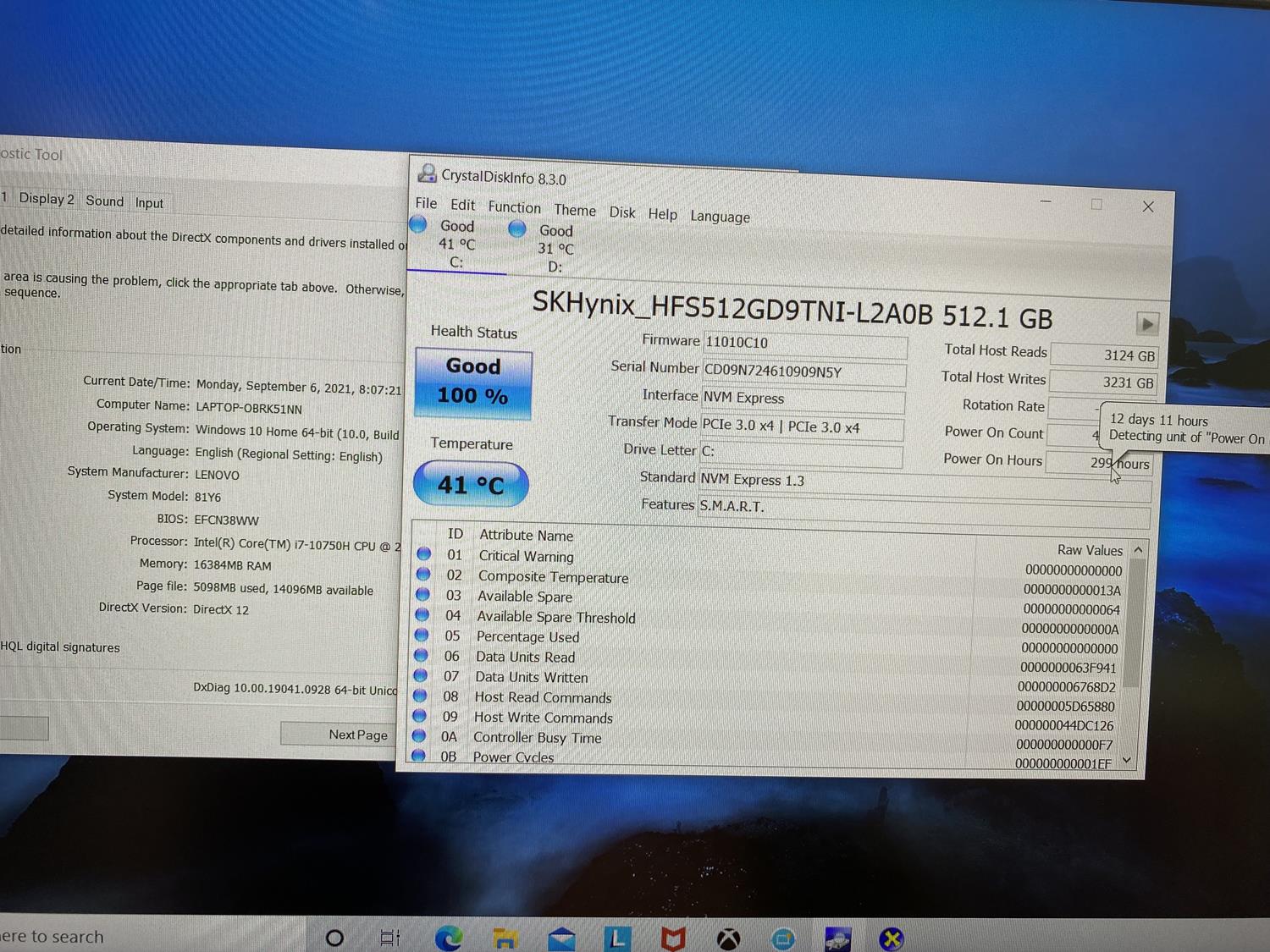
Task: Open the Function menu
Action: [x=514, y=207]
